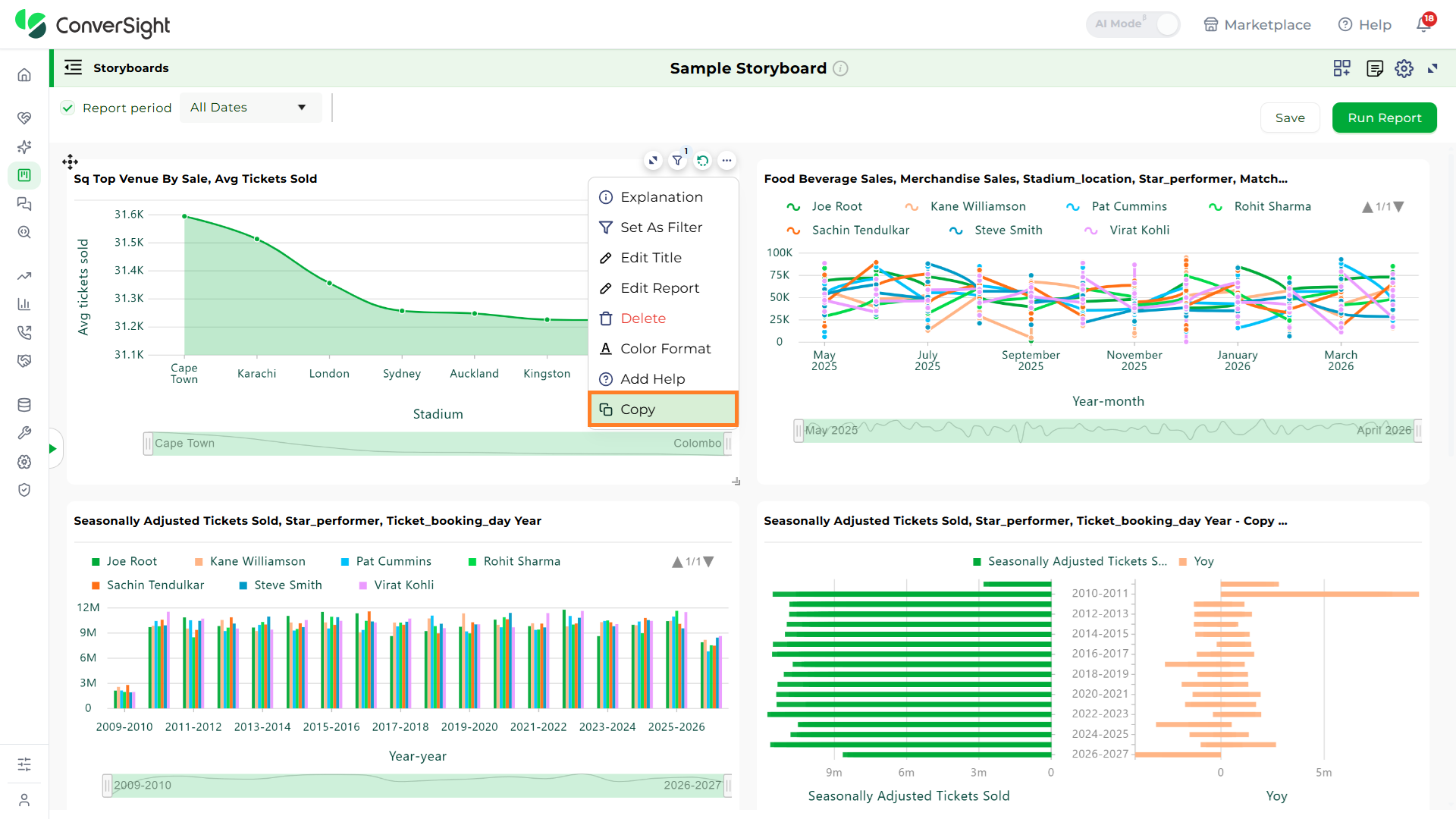Image resolution: width=1456 pixels, height=819 pixels.
Task: Open the Help link
Action: pyautogui.click(x=1365, y=24)
